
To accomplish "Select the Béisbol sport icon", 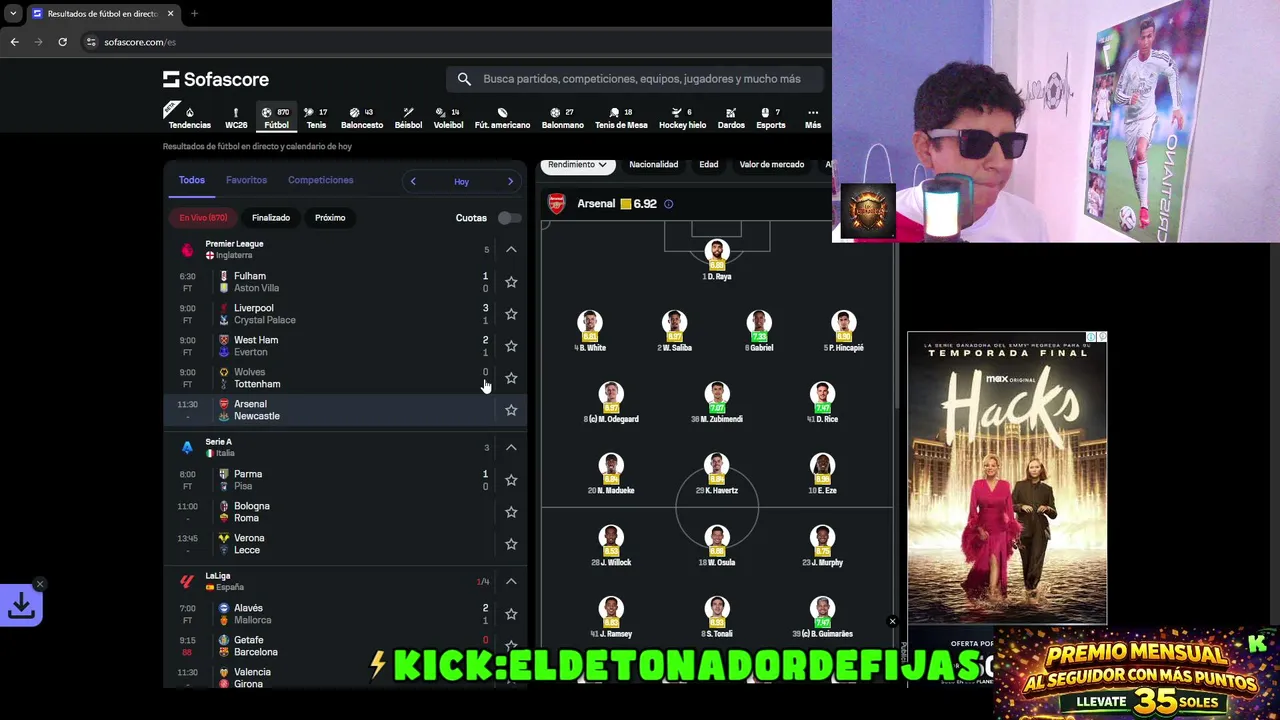I will click(408, 118).
